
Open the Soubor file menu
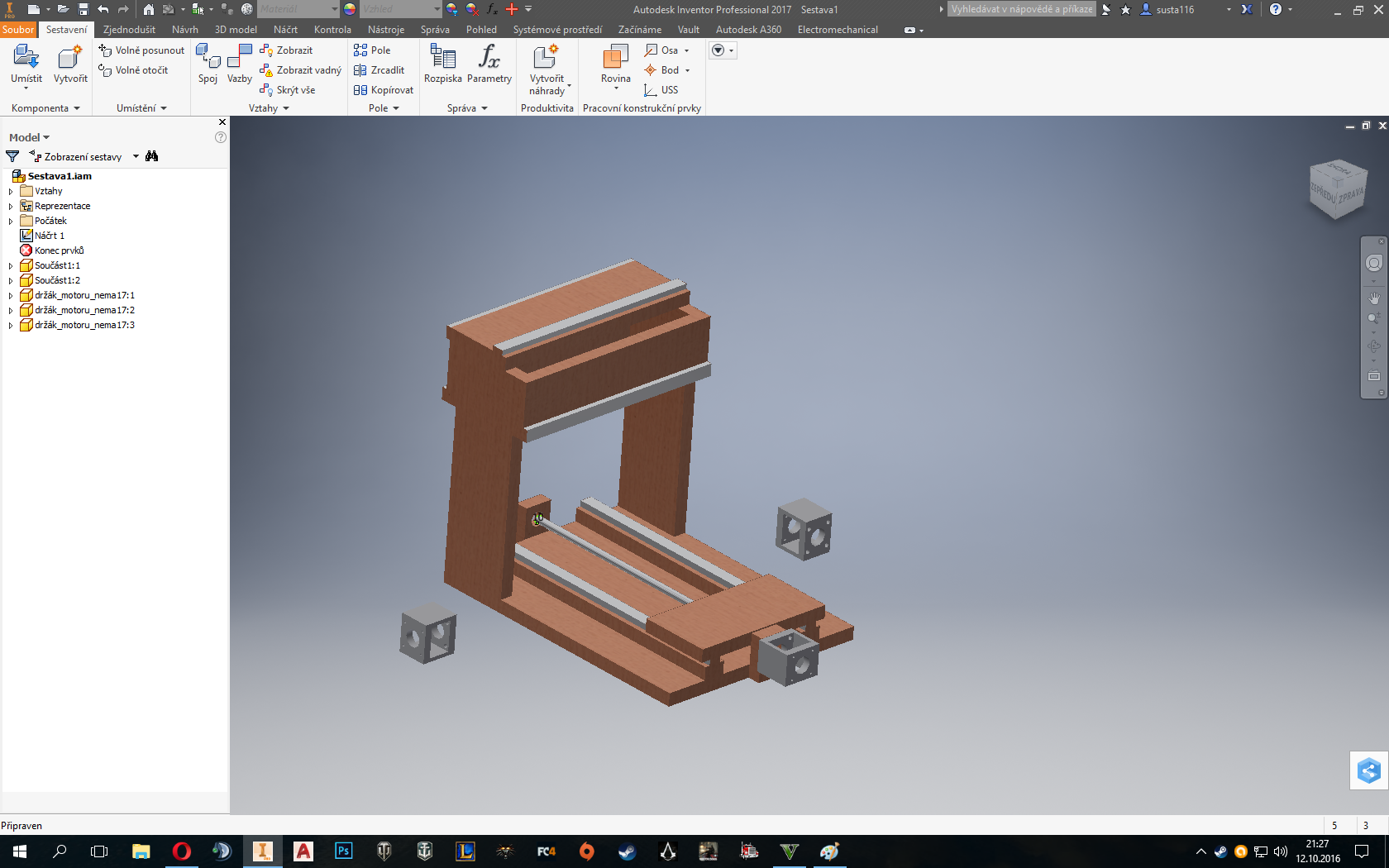click(18, 30)
